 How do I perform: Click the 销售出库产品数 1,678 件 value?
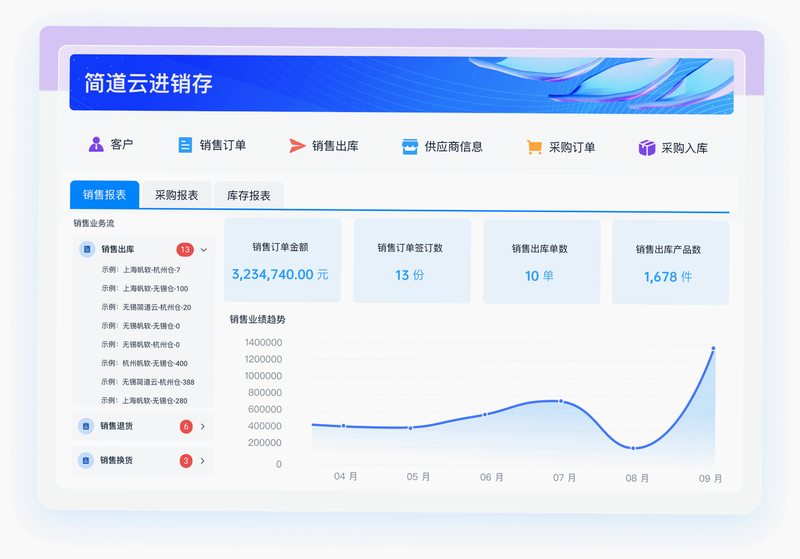(668, 277)
